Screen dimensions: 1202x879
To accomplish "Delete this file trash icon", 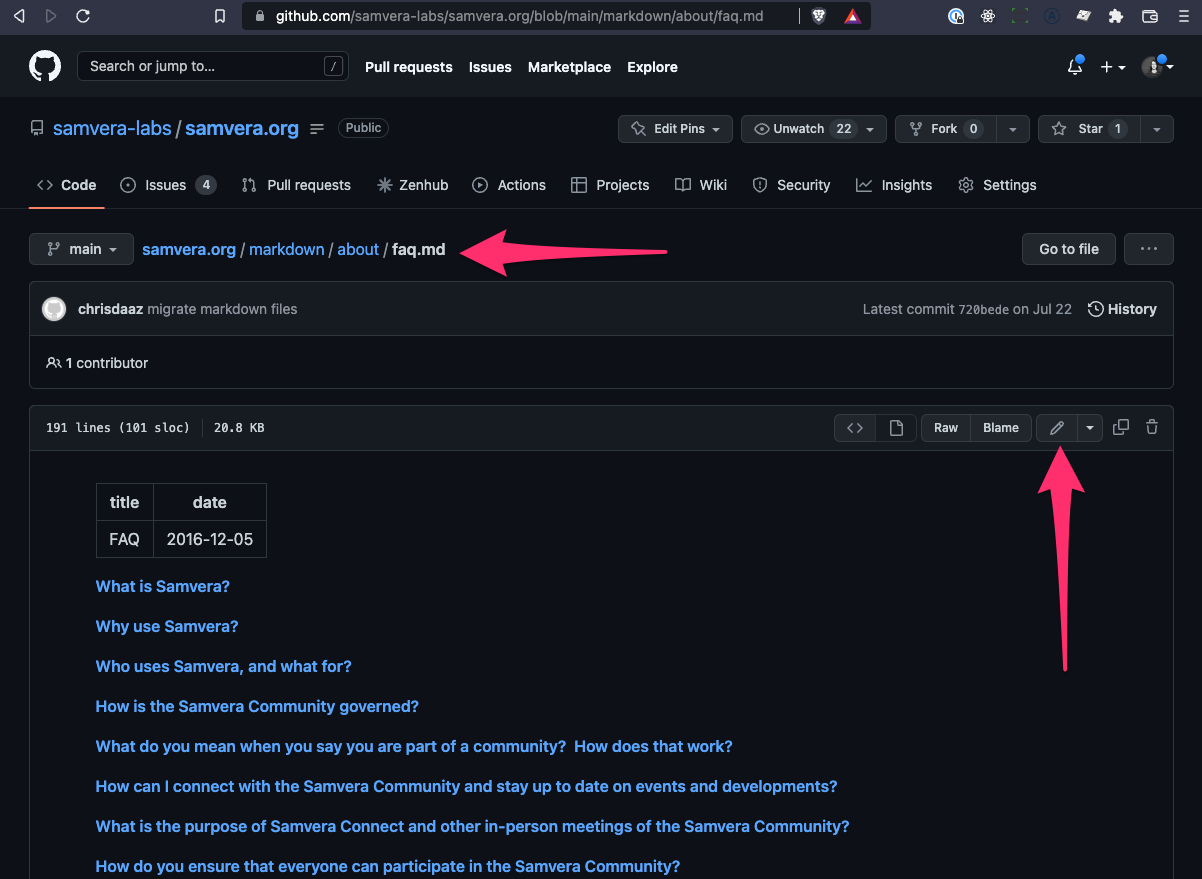I will [x=1152, y=427].
